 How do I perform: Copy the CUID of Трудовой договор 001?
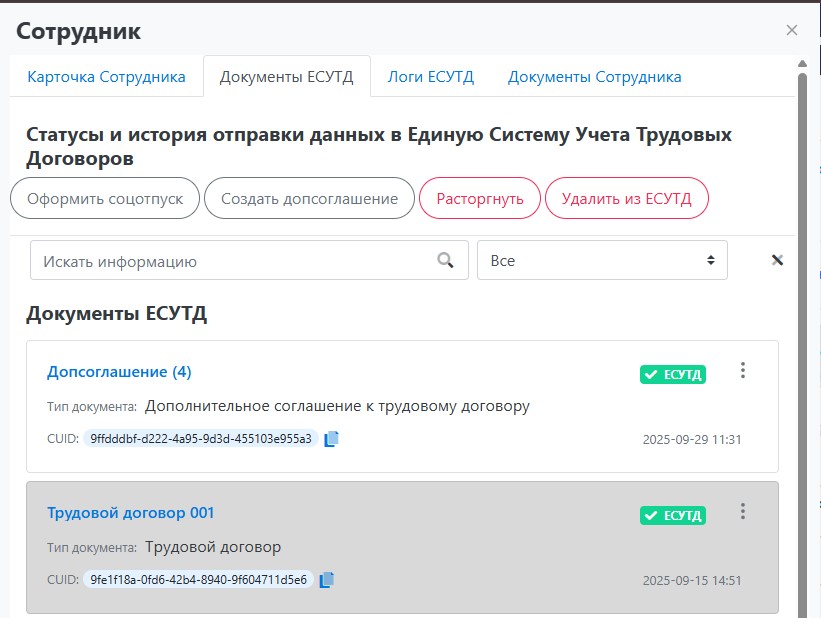[327, 579]
